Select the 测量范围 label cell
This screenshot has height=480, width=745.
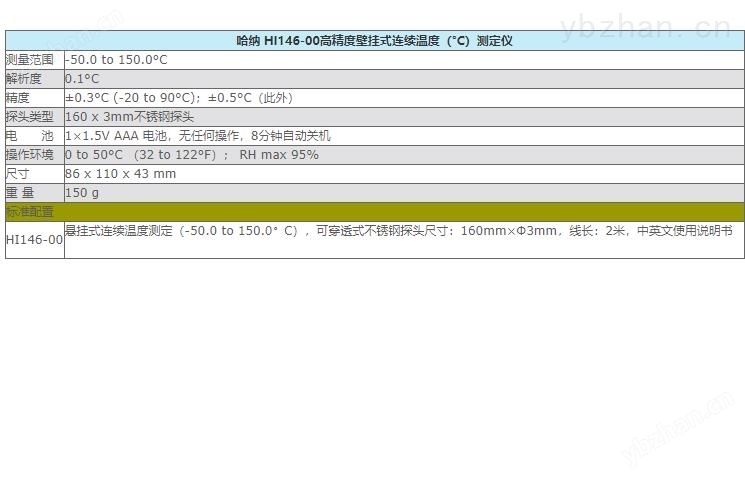[35, 60]
